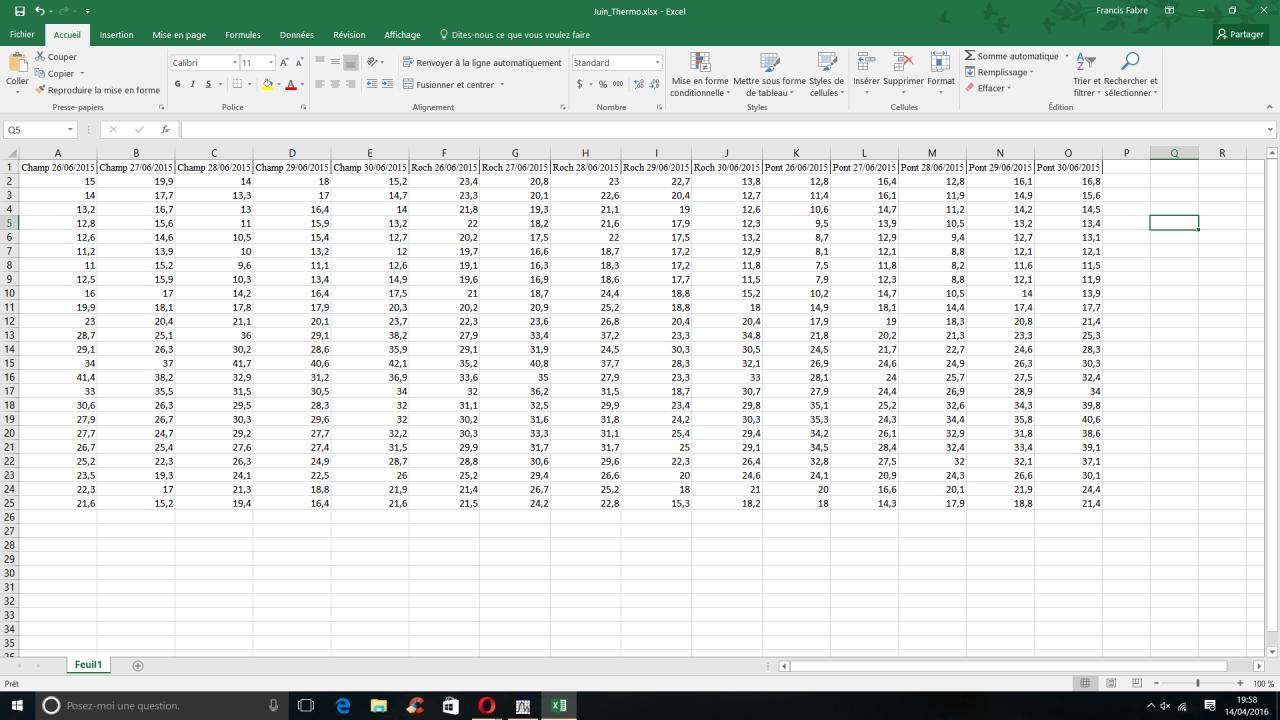
Task: Apply the red font color
Action: click(x=291, y=85)
